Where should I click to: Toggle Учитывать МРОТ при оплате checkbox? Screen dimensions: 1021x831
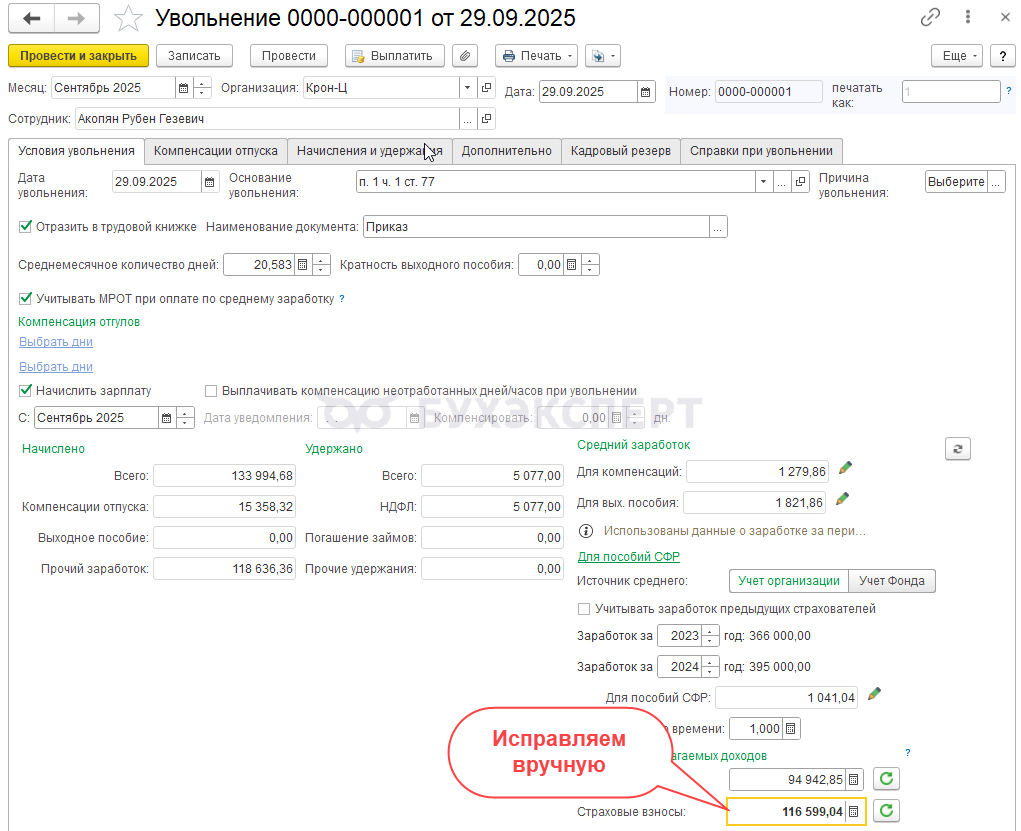click(26, 298)
